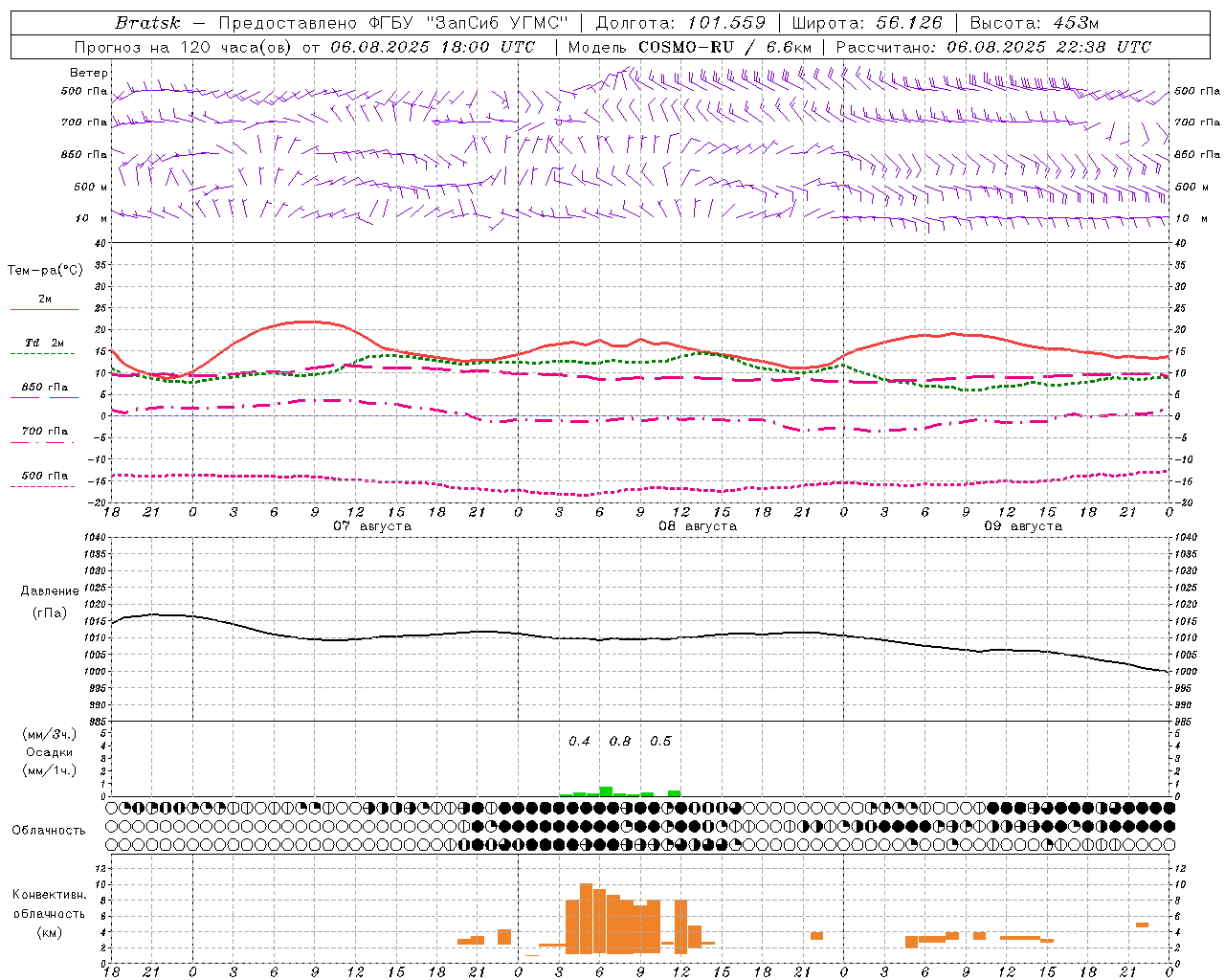This screenshot has height=980, width=1225.
Task: Click the 'Широта: 56.126' value
Action: pyautogui.click(x=866, y=23)
